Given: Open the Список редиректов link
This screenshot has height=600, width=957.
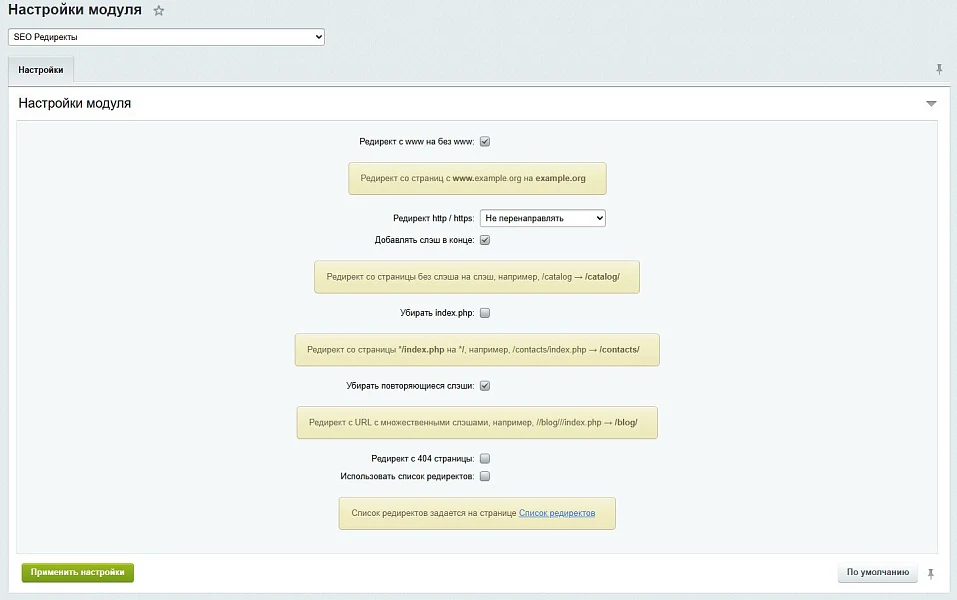Looking at the screenshot, I should point(557,513).
